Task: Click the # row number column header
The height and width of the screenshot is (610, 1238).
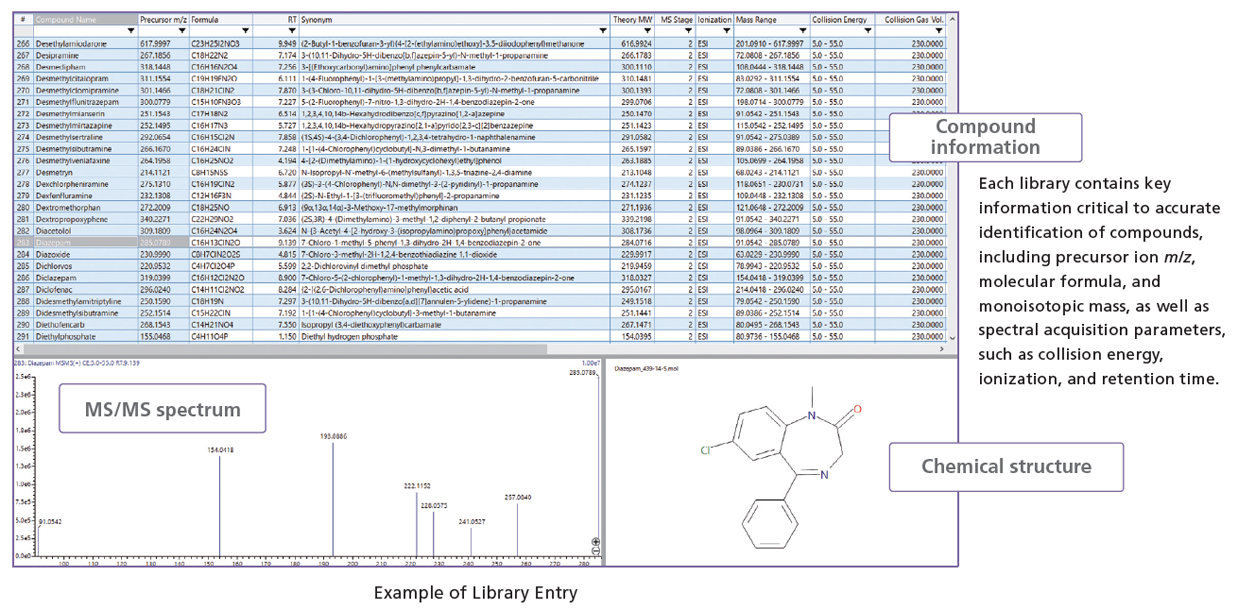Action: 22,19
